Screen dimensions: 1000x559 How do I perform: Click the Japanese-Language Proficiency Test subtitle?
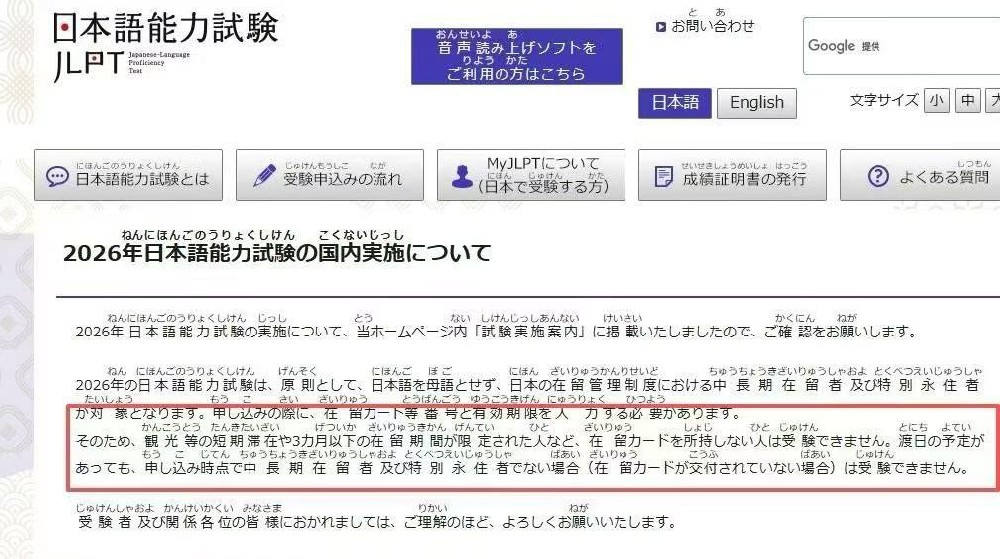click(159, 62)
